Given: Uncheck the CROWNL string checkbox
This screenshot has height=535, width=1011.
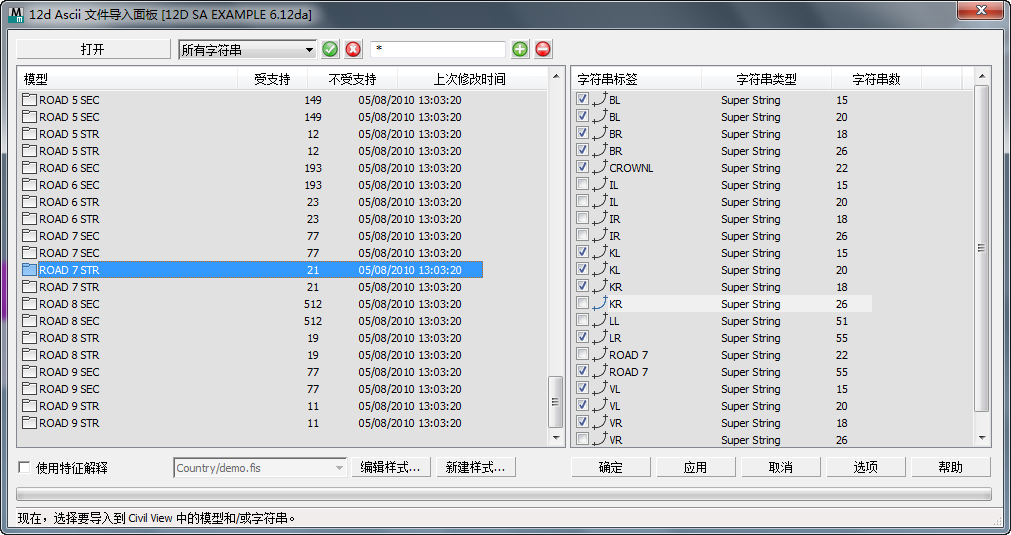Looking at the screenshot, I should [583, 167].
